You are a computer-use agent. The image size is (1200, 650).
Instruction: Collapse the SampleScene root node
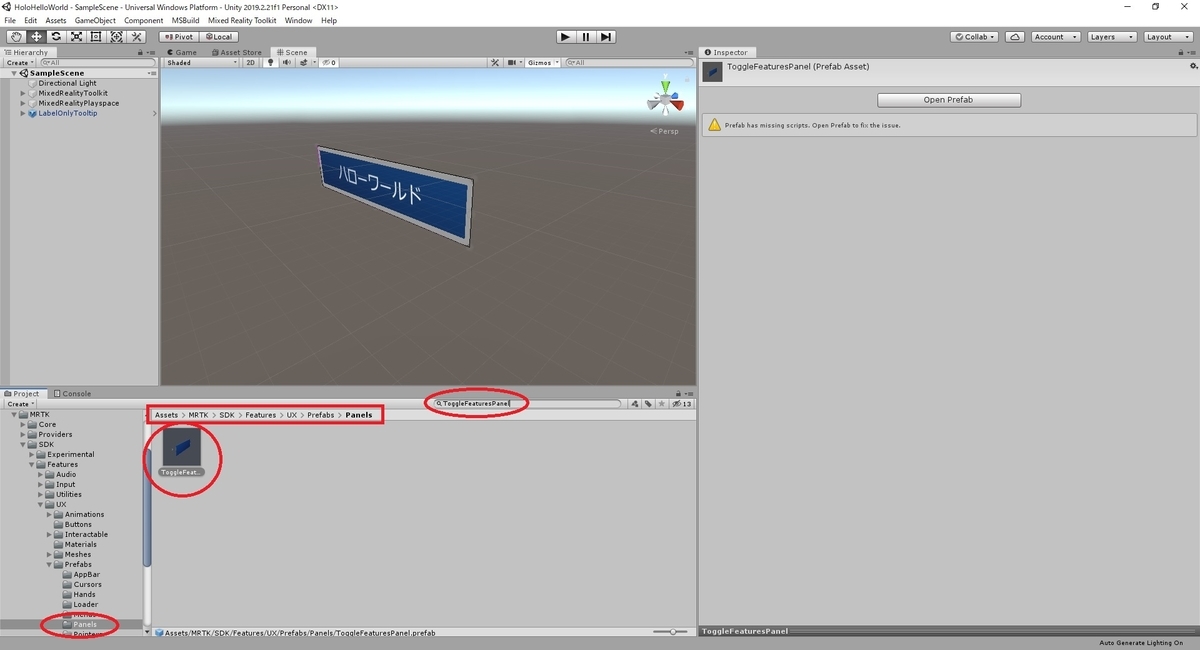(x=14, y=73)
